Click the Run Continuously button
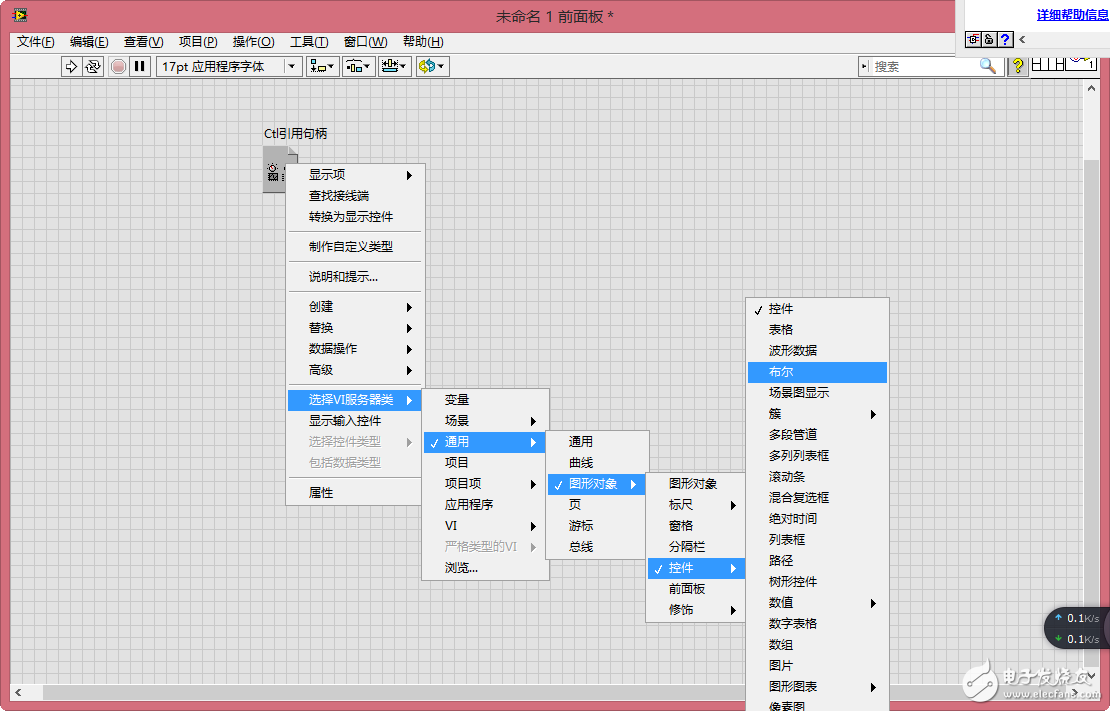This screenshot has width=1110, height=711. 93,67
